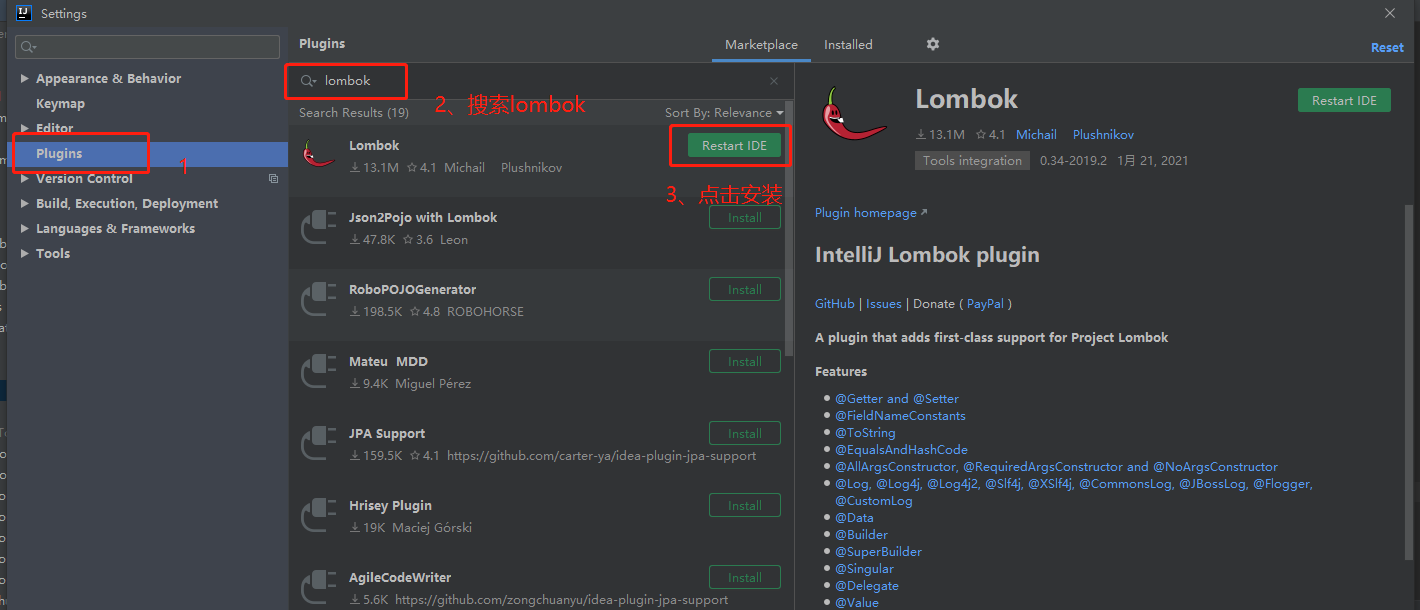The image size is (1420, 610).
Task: Open the @AllArgsConstructor link
Action: [895, 466]
